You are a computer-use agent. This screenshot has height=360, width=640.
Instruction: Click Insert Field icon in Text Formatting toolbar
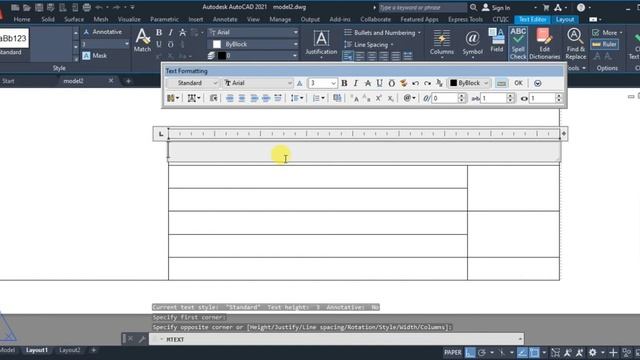coord(337,98)
